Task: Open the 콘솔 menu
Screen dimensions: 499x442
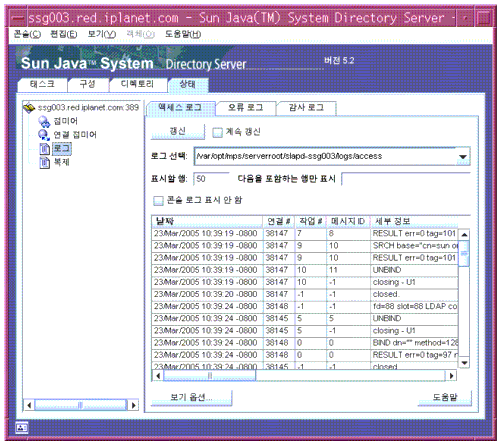Action: click(x=27, y=34)
